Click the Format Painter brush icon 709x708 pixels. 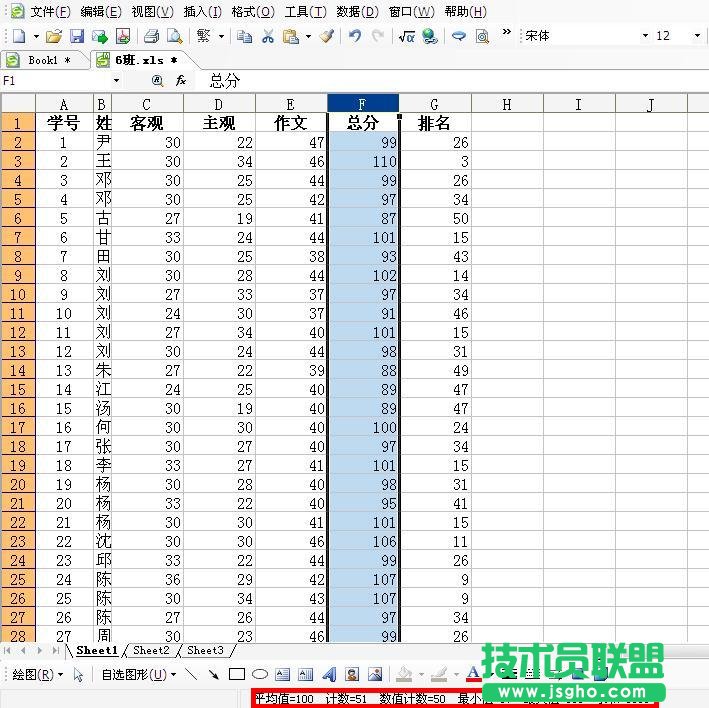click(x=327, y=36)
